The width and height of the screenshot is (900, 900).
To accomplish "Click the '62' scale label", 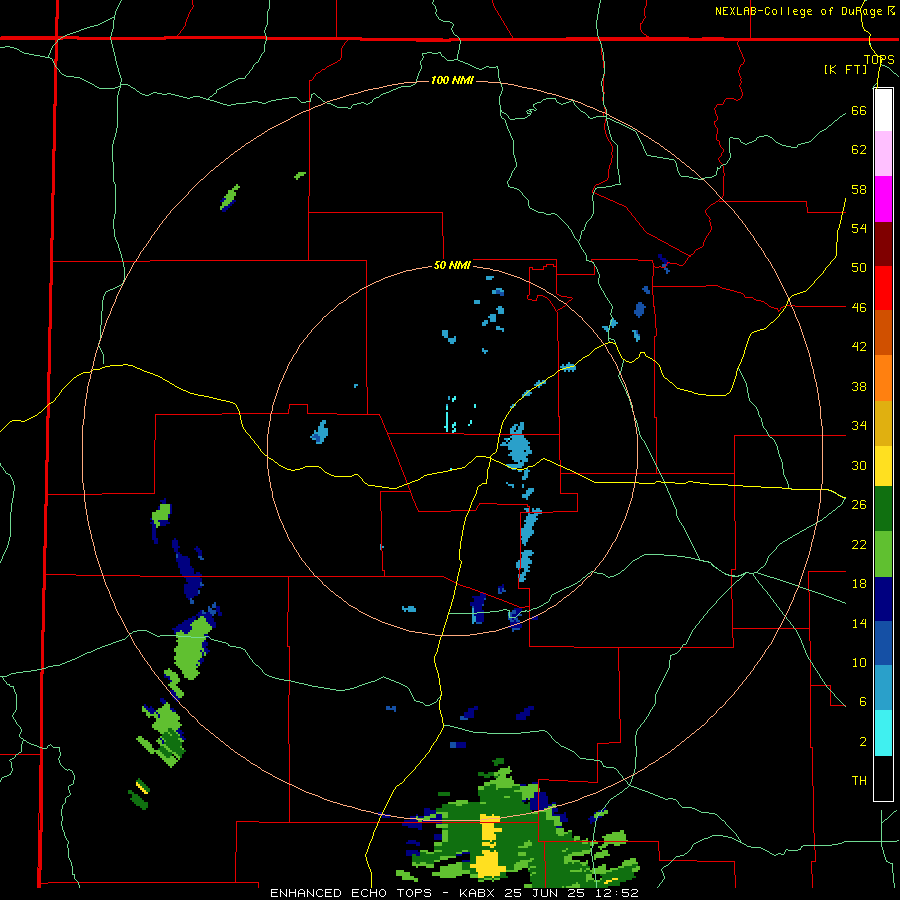I will click(859, 149).
